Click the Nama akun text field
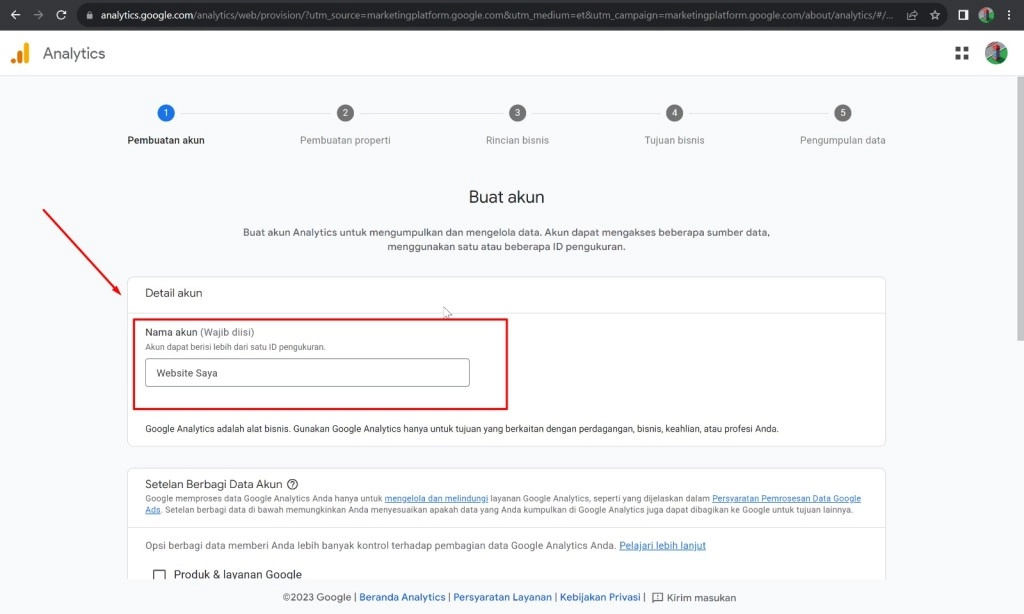 point(307,373)
